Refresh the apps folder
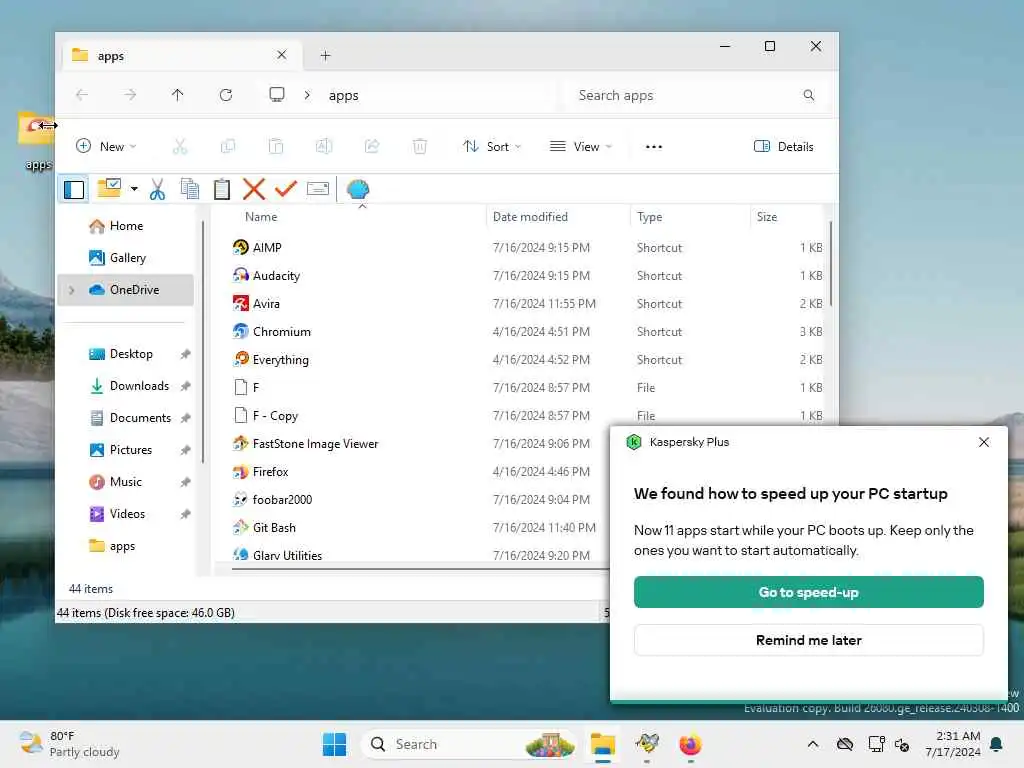This screenshot has height=768, width=1024. [x=226, y=95]
